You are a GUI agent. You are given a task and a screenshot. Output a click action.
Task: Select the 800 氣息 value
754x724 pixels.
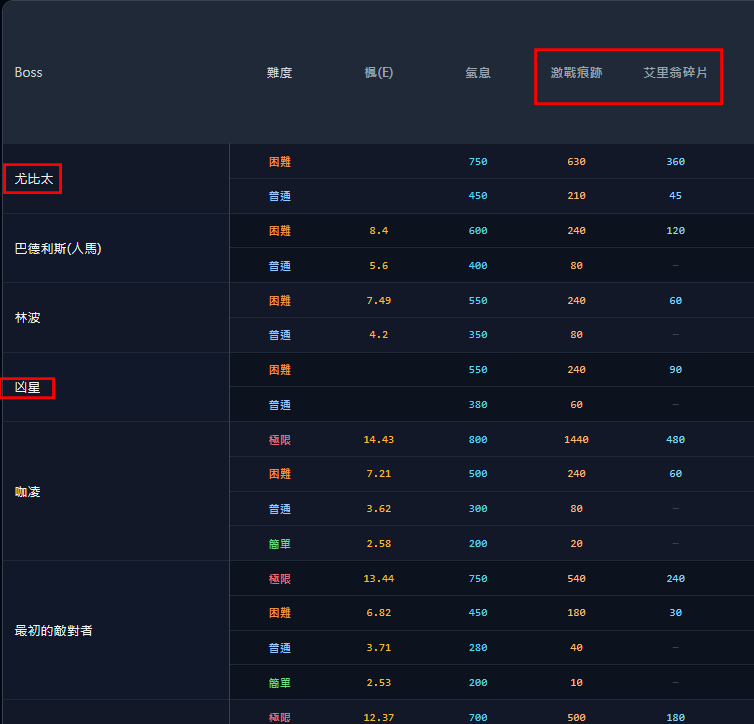[478, 440]
